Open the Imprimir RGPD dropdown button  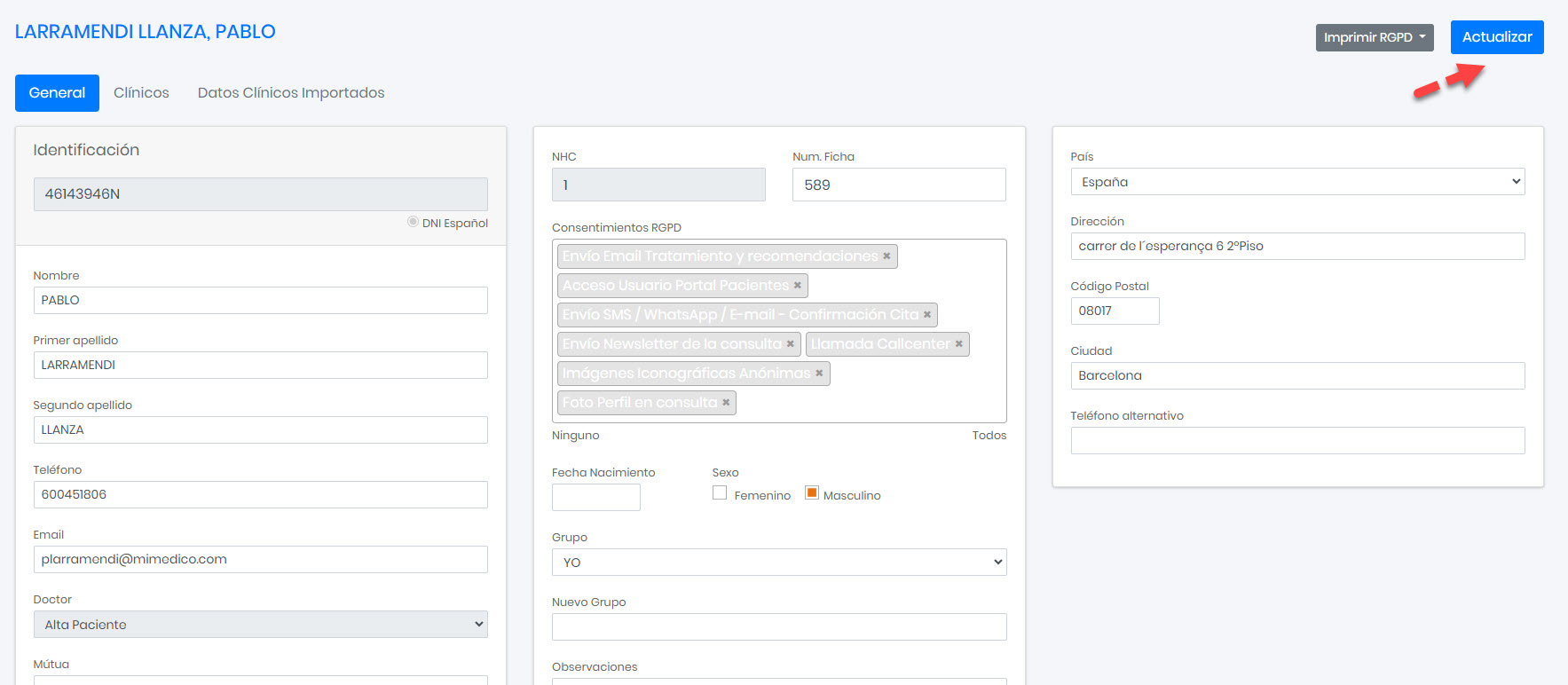coord(1374,37)
